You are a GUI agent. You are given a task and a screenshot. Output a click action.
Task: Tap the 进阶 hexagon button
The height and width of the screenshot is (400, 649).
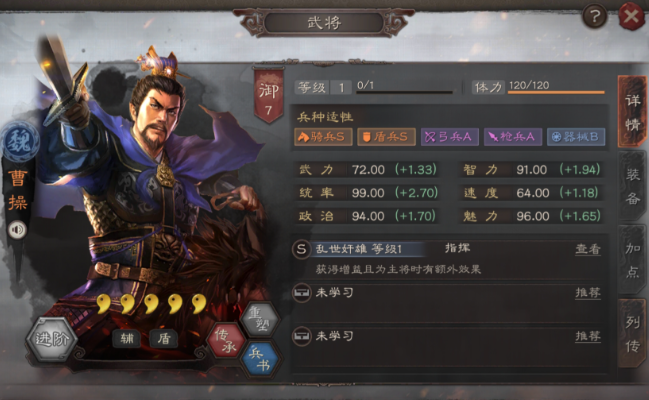[x=51, y=339]
